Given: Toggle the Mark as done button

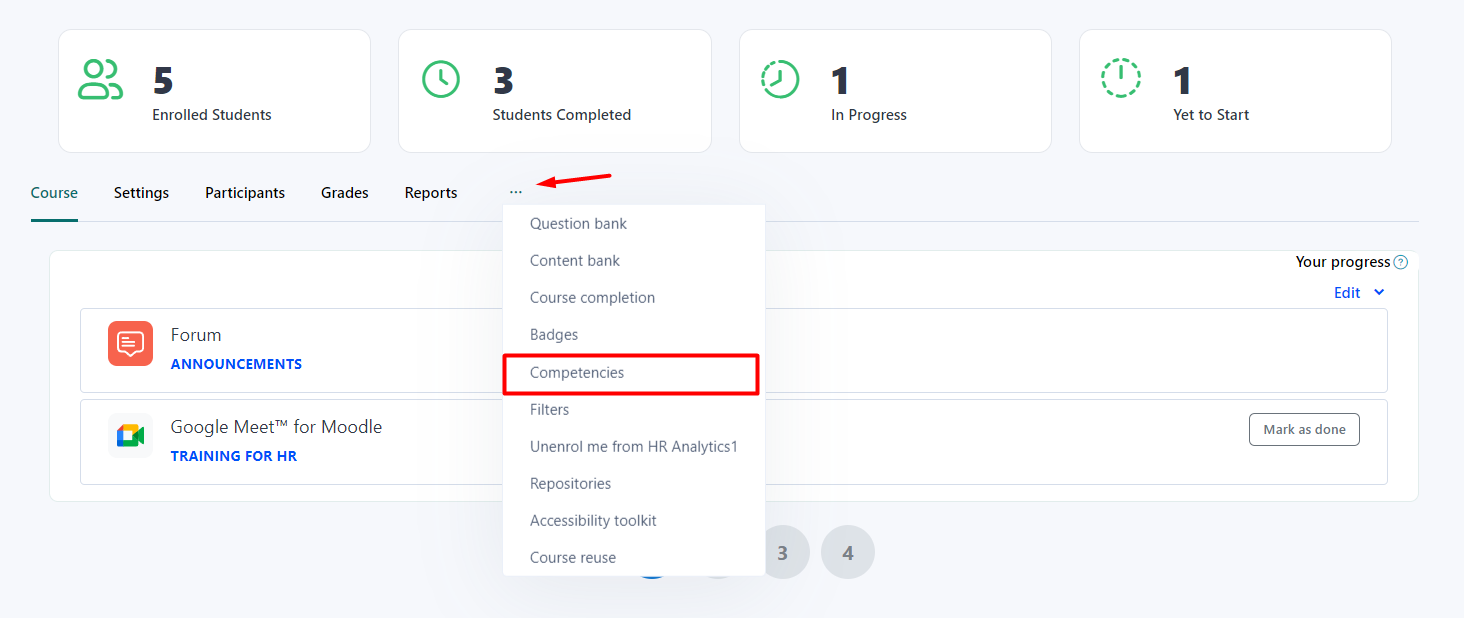Looking at the screenshot, I should 1304,429.
